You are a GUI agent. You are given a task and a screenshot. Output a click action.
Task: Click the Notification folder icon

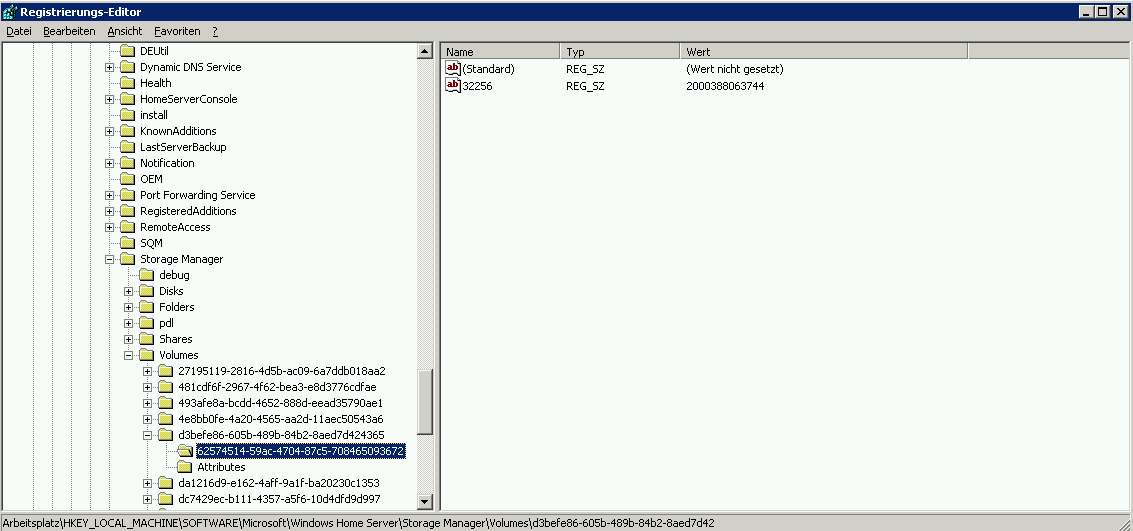coord(127,163)
